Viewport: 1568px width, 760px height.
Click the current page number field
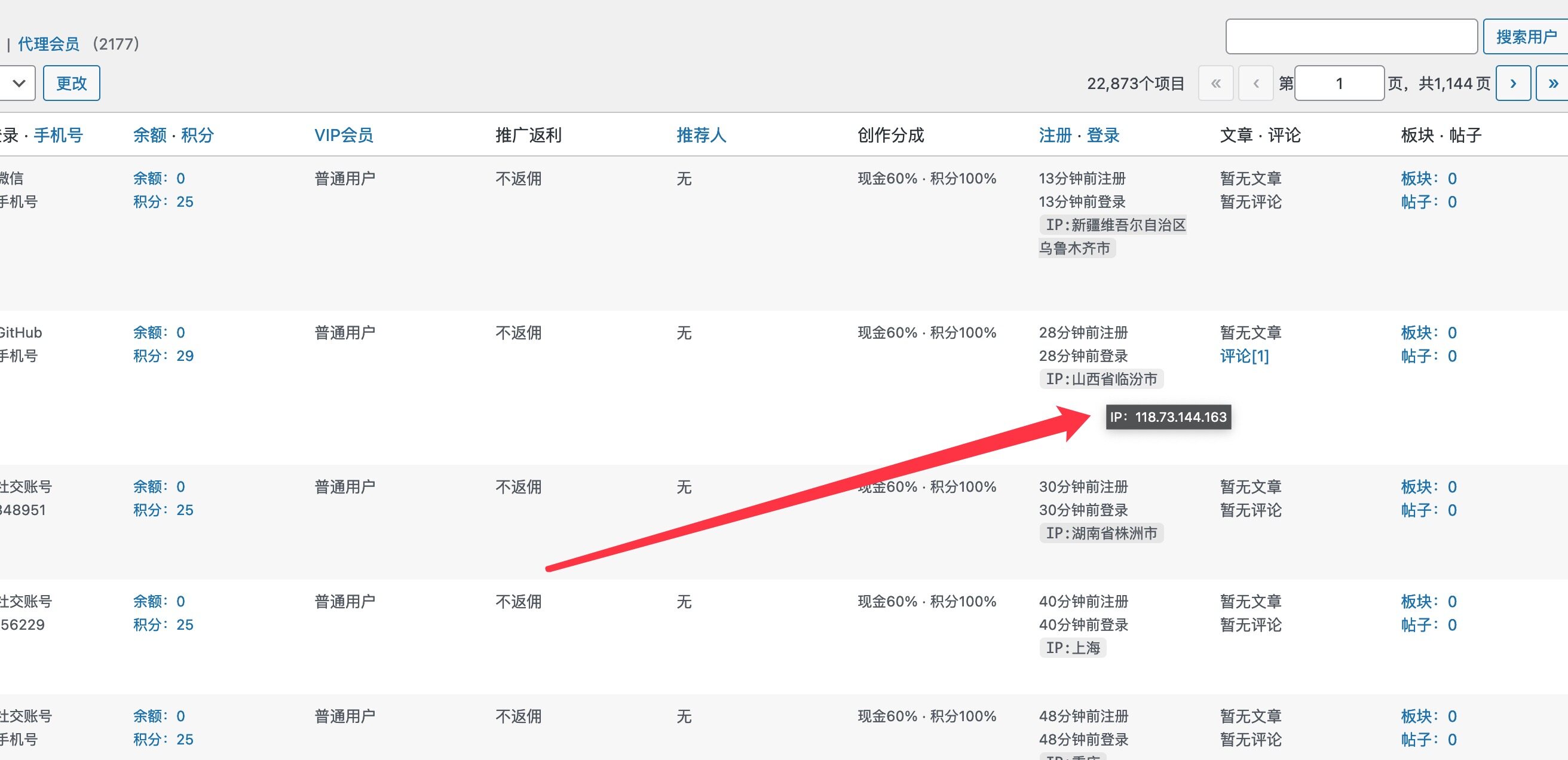coord(1339,84)
